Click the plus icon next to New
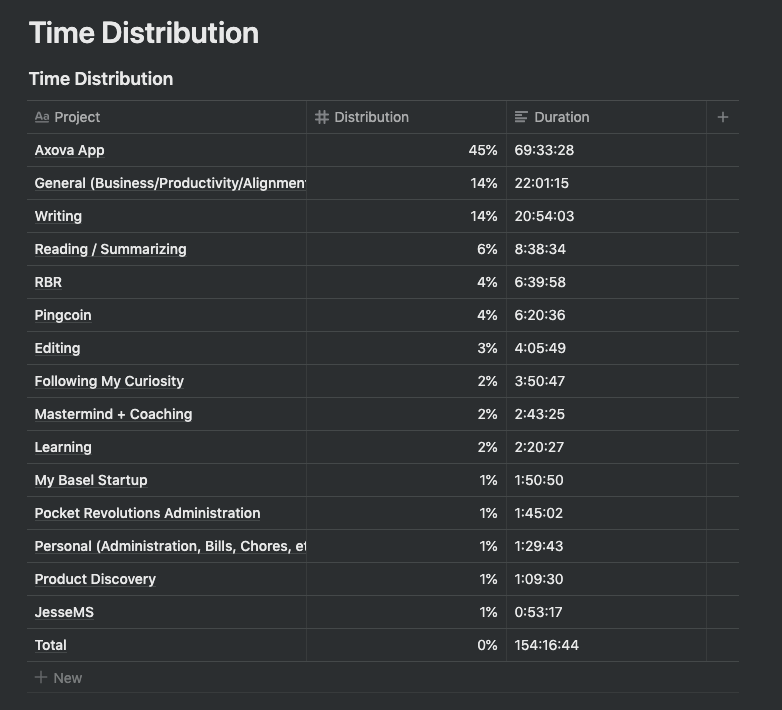The image size is (782, 710). tap(41, 677)
